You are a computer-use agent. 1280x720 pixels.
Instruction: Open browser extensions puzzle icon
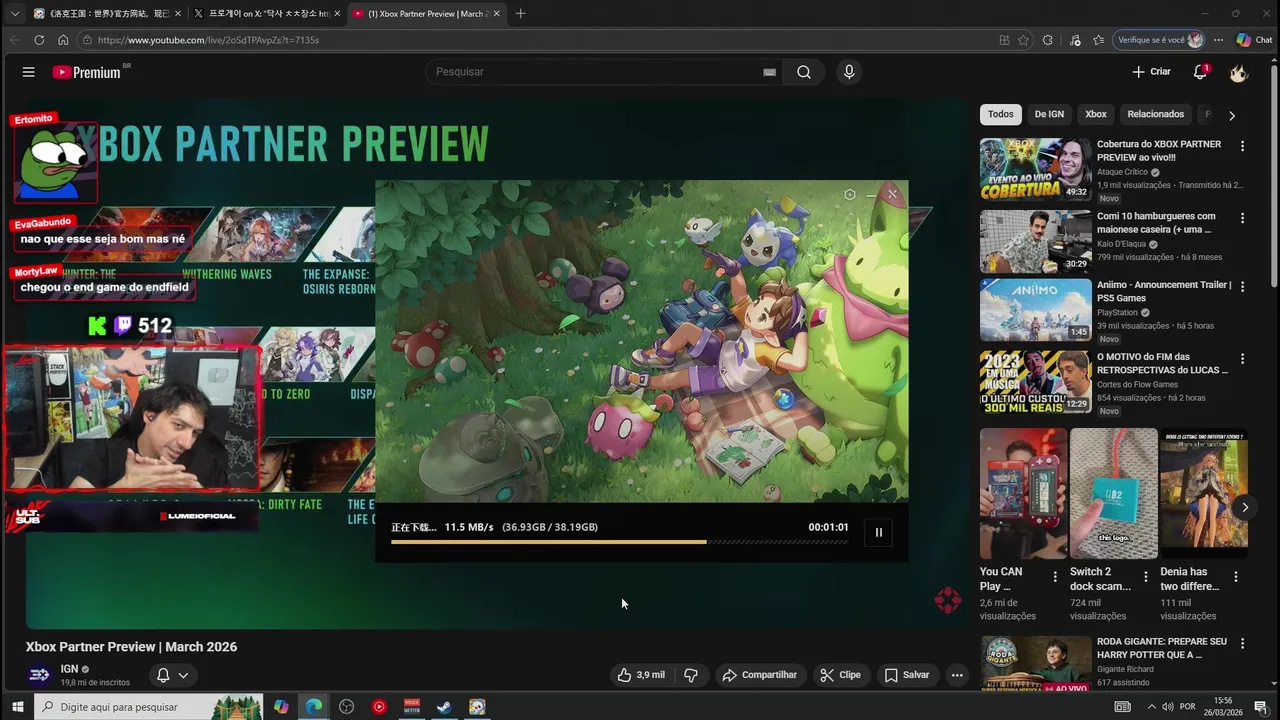1047,40
